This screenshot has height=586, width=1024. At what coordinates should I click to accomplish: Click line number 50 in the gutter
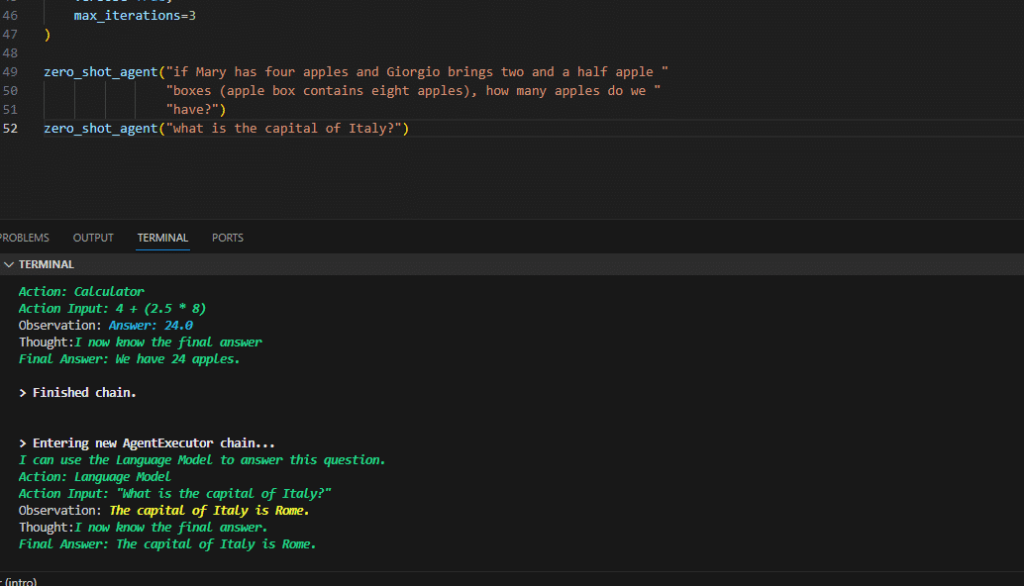10,91
